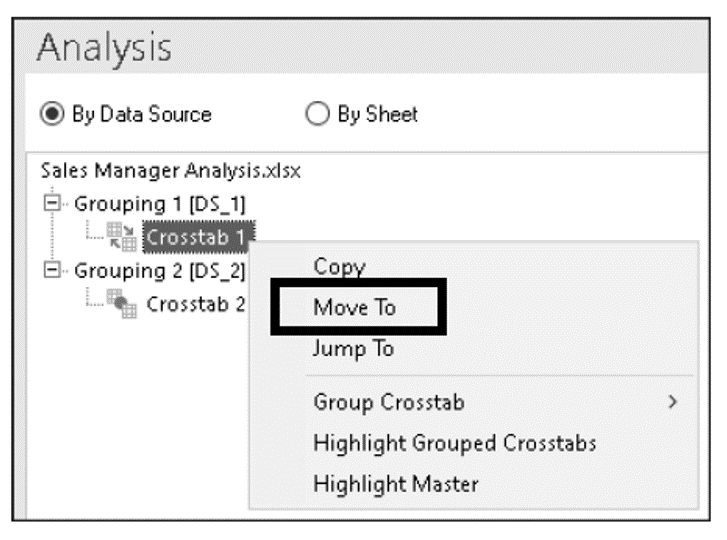Screen dimensions: 727x540
Task: Select Grouping 1 [DS_1] label
Action: pos(159,204)
